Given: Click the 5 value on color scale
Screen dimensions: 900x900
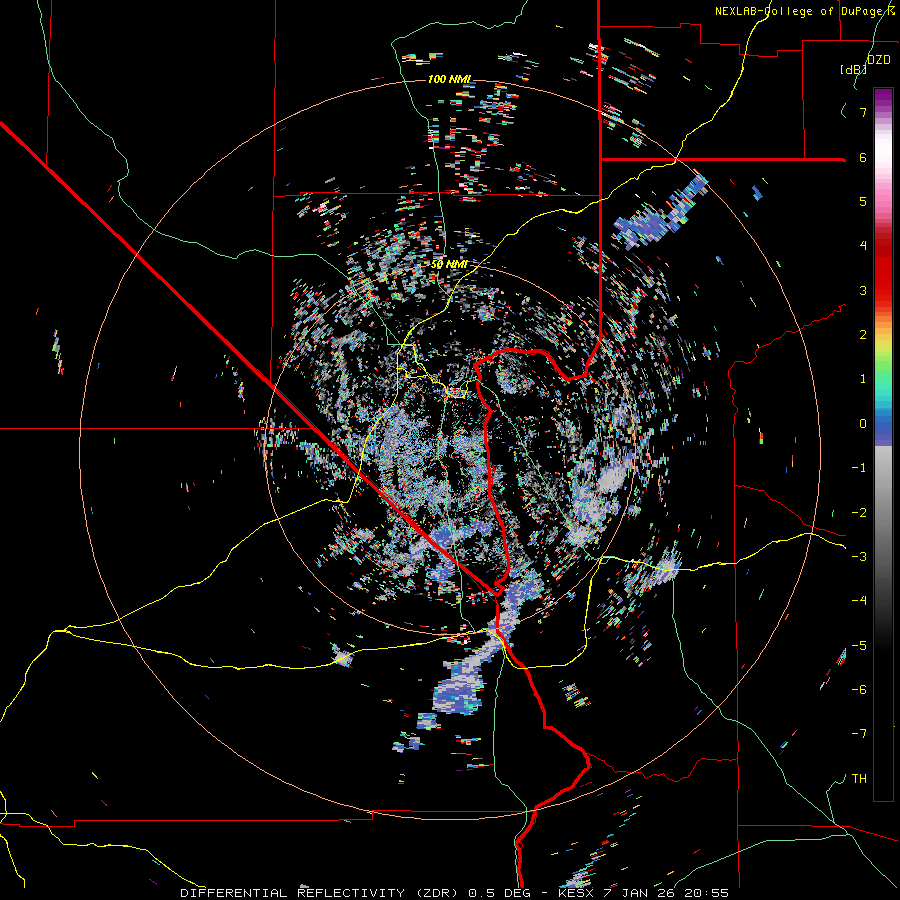Looking at the screenshot, I should [863, 201].
